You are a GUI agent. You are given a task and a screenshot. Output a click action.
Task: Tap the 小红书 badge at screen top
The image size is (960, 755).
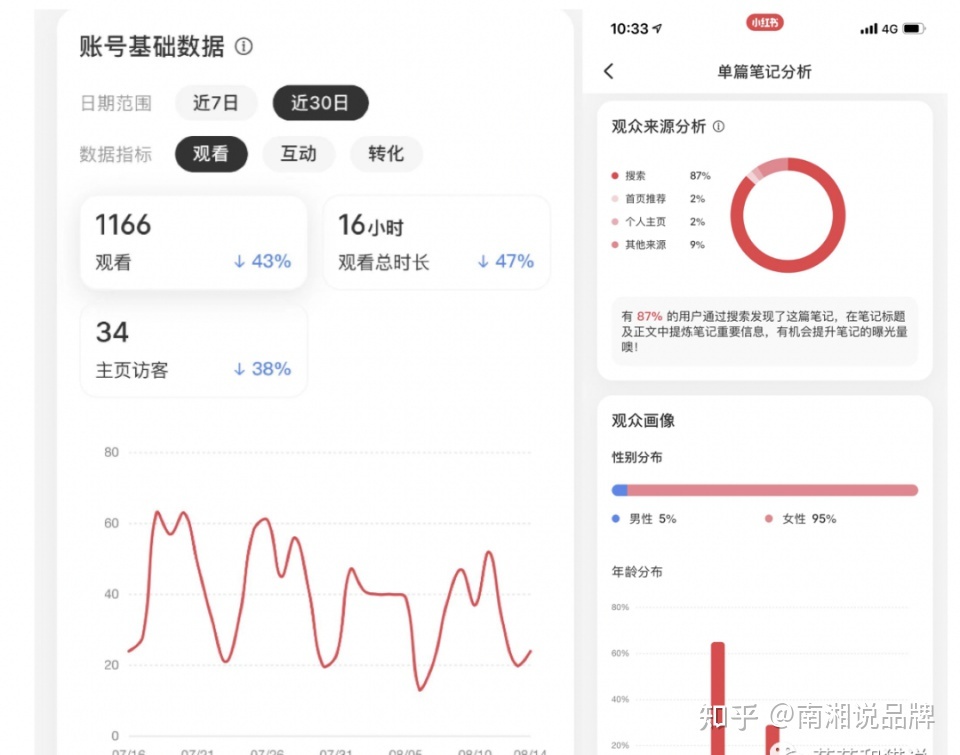[x=765, y=22]
